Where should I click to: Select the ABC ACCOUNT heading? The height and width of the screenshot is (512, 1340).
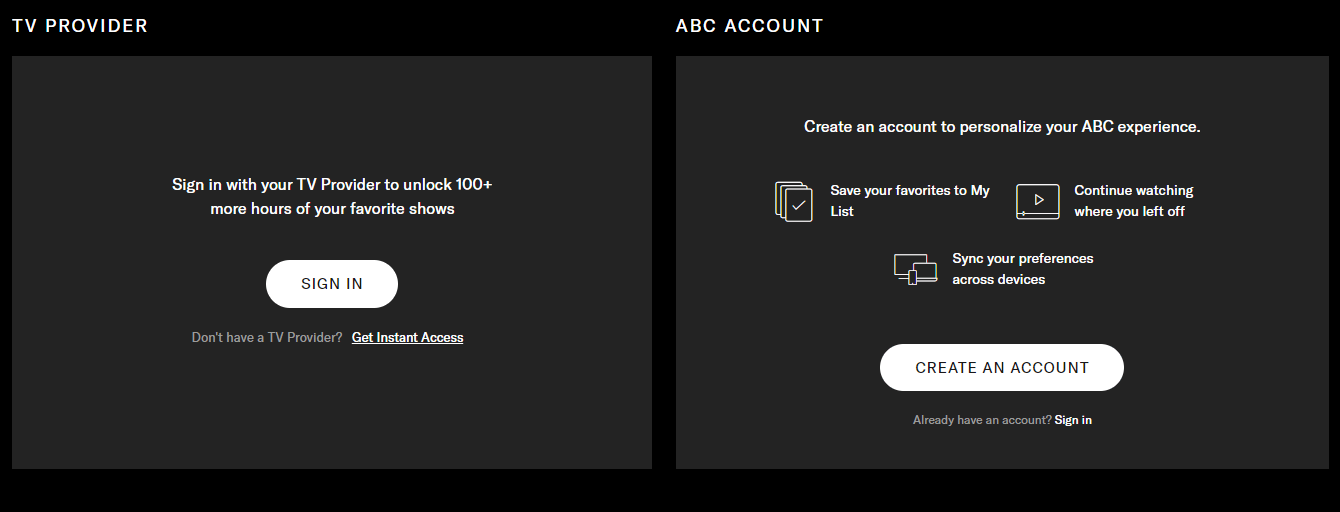(x=750, y=26)
